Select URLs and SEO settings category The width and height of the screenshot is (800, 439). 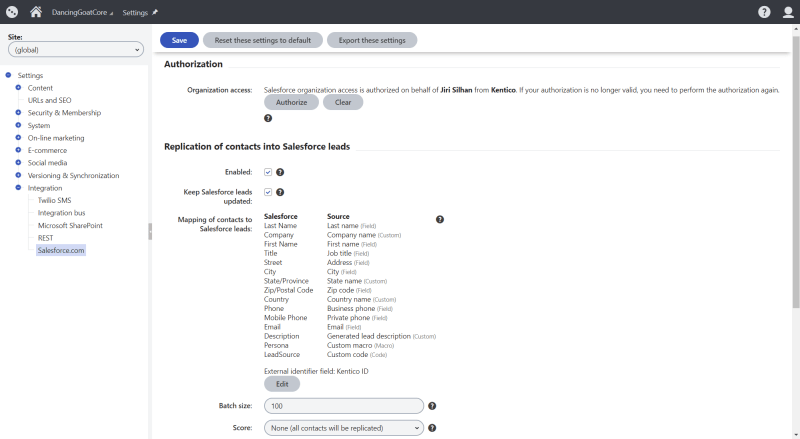point(49,101)
